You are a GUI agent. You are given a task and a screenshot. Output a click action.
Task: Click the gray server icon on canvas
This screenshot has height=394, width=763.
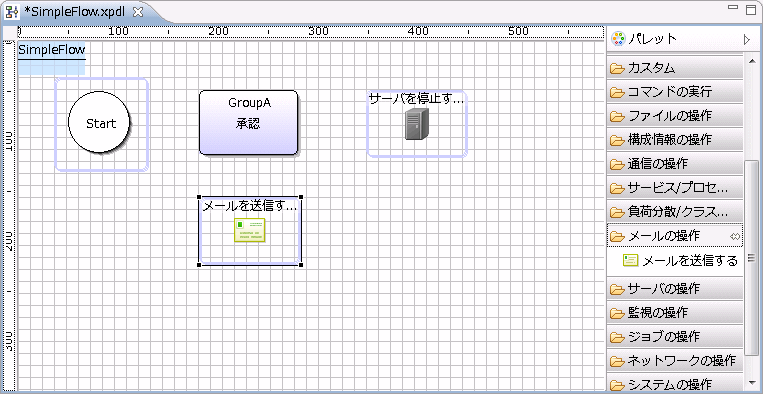[417, 124]
